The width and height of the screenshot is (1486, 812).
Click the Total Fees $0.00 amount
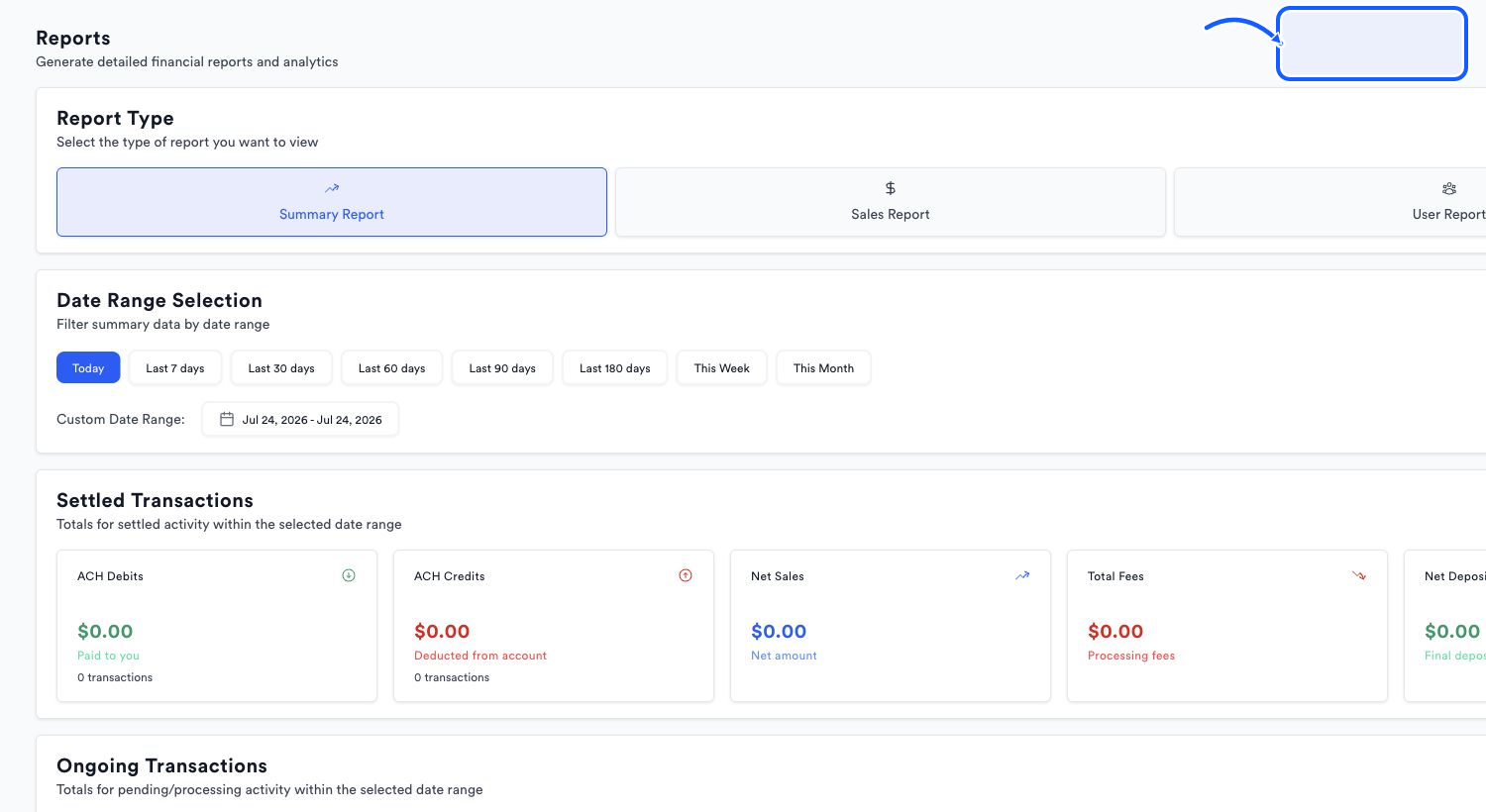click(1115, 631)
